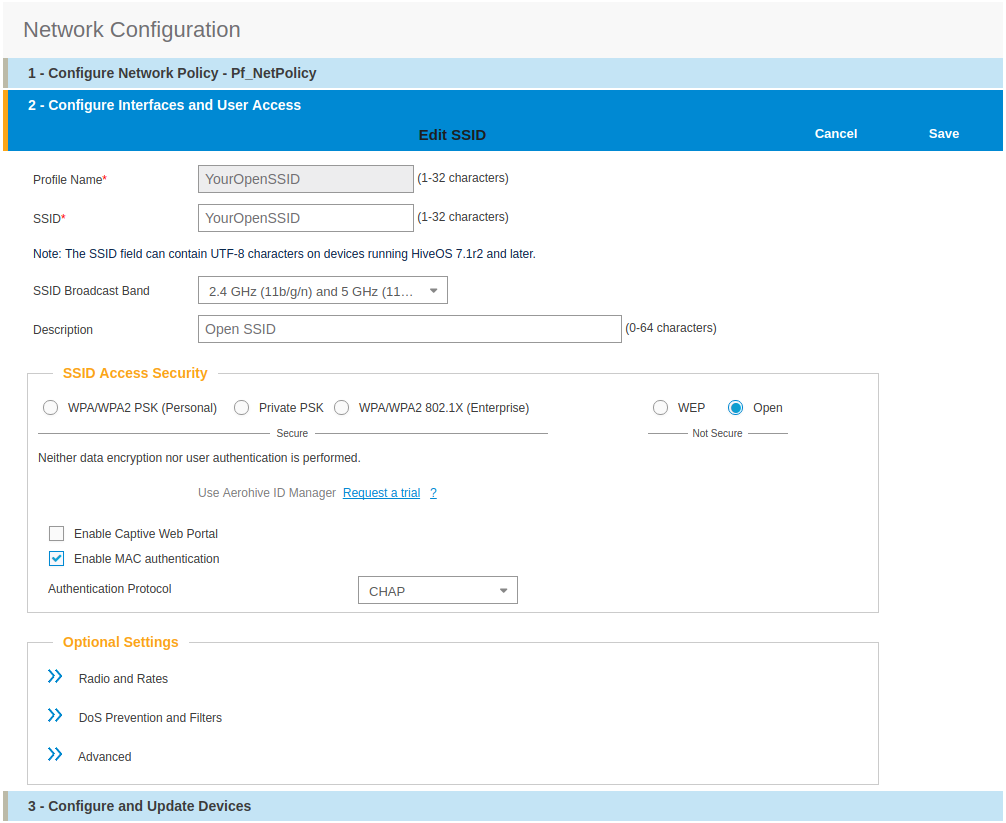Select the Open security radio button
This screenshot has height=823, width=1006.
(736, 408)
